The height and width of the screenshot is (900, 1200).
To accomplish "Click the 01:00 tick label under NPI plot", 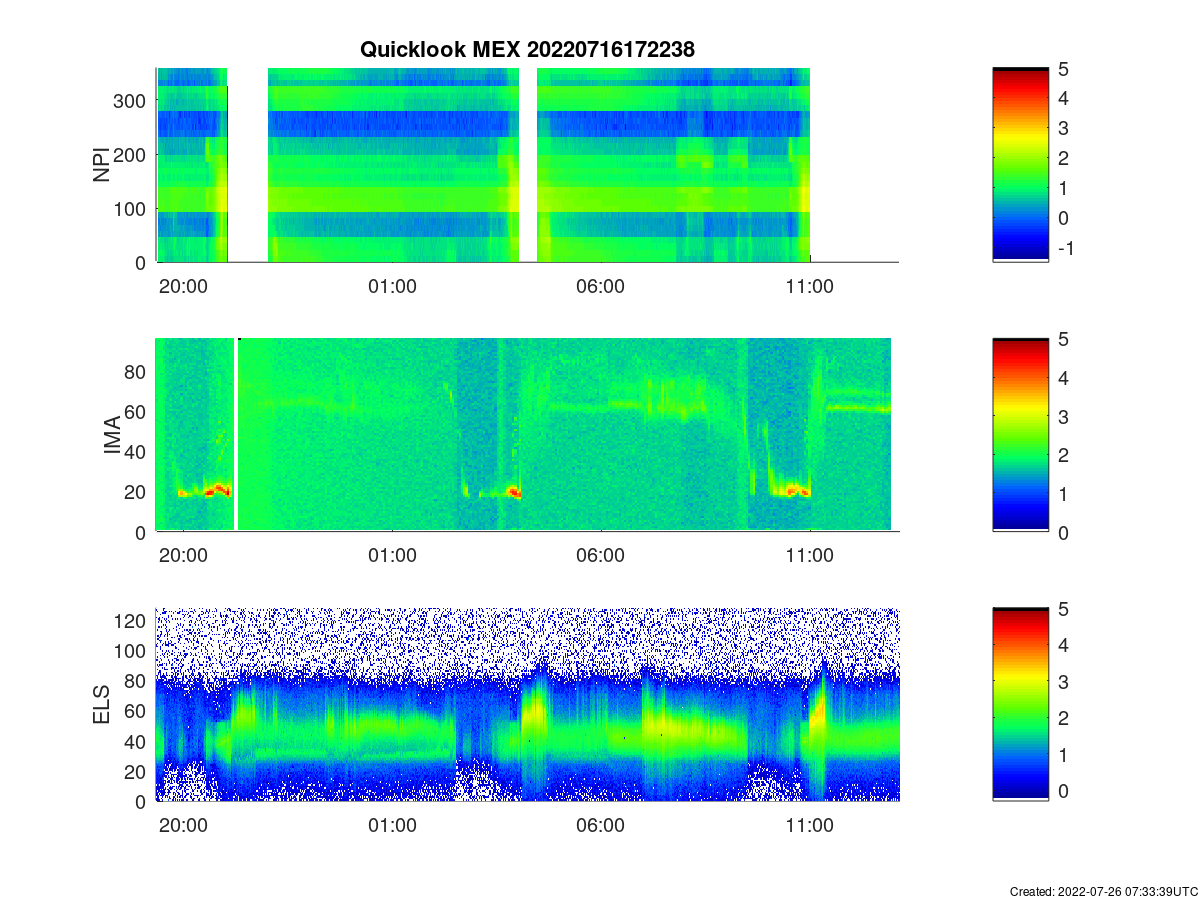I will [x=392, y=286].
